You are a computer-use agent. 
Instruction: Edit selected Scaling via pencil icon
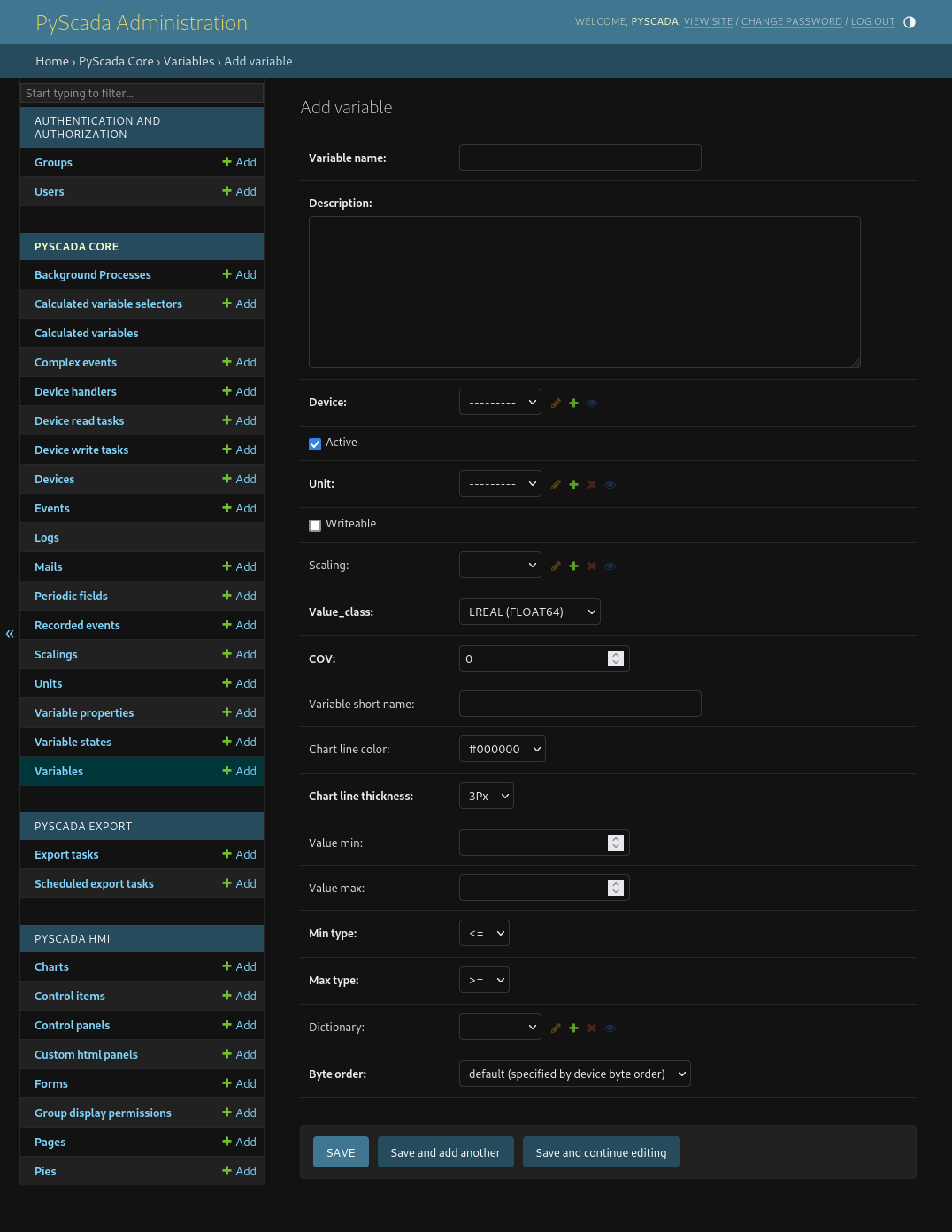point(556,566)
